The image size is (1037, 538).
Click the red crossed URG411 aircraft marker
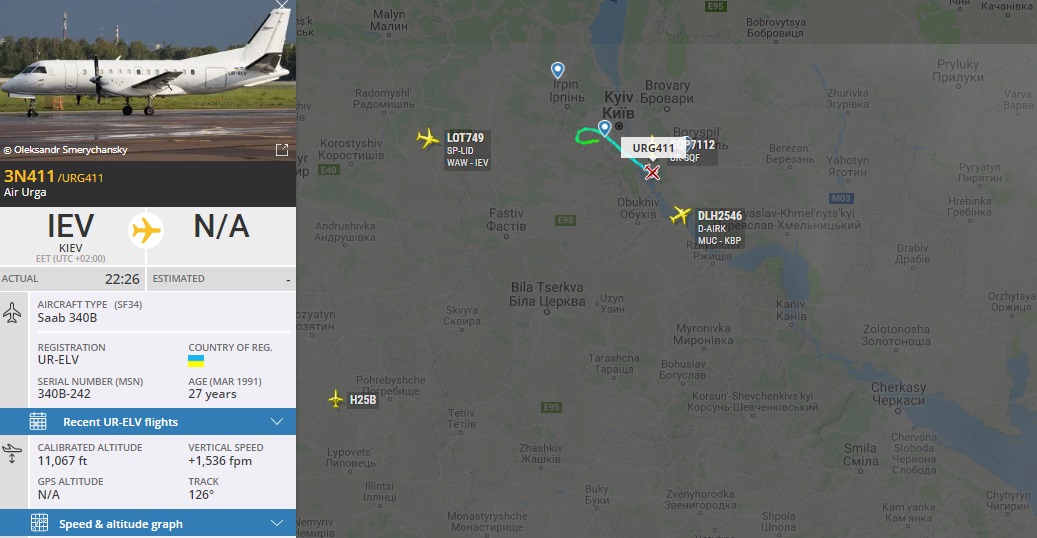click(x=652, y=173)
